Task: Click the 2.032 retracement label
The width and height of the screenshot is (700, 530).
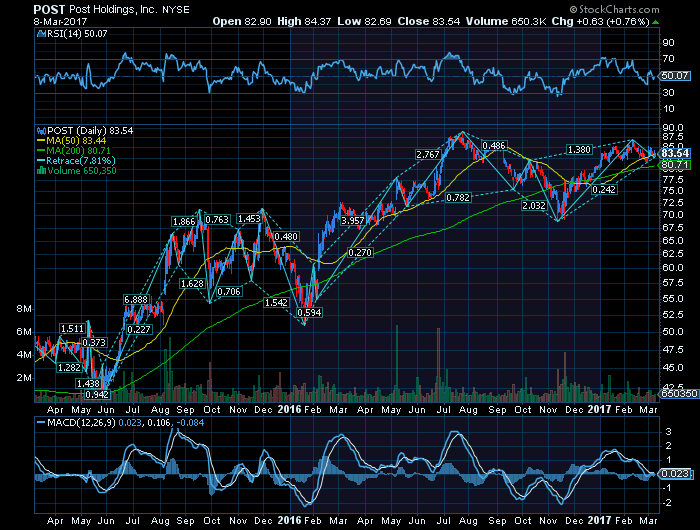Action: [534, 205]
